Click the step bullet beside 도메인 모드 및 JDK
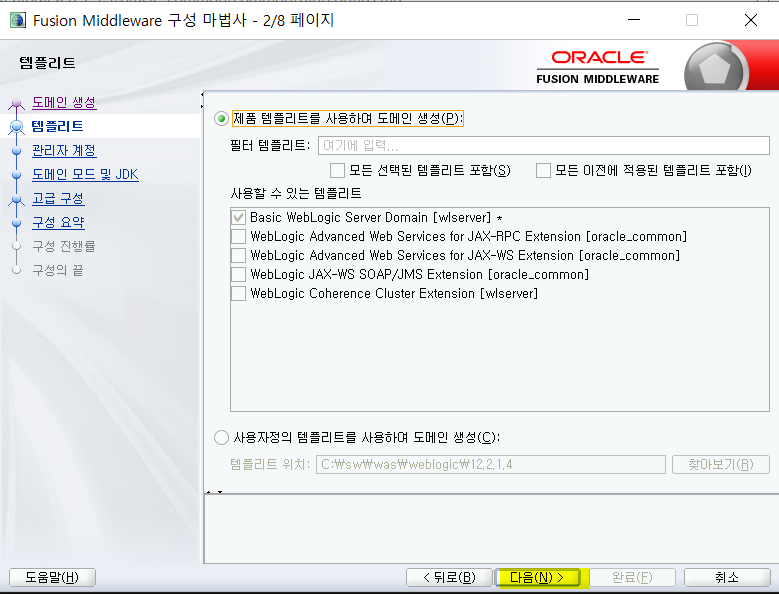779x594 pixels. [16, 175]
